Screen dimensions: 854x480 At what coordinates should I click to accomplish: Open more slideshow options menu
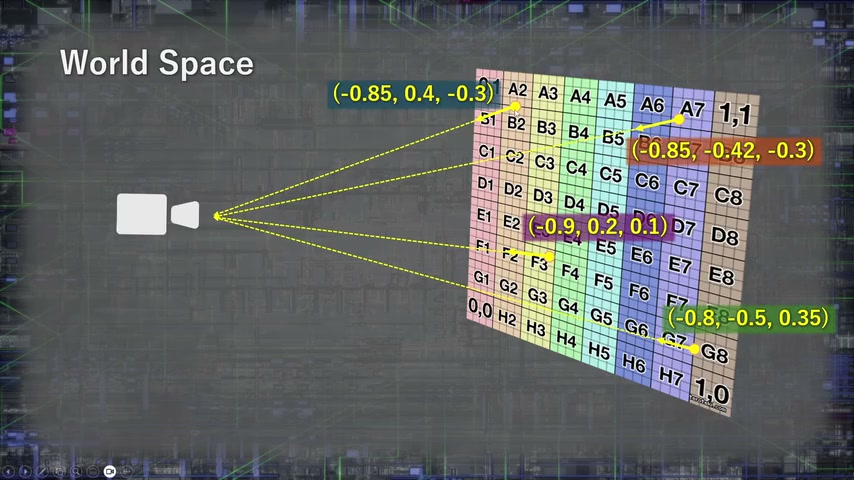pos(127,471)
